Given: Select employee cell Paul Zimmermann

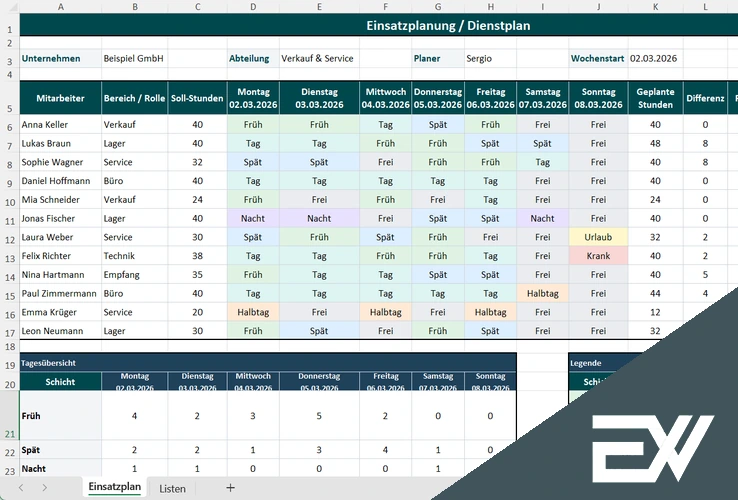Looking at the screenshot, I should [60, 294].
